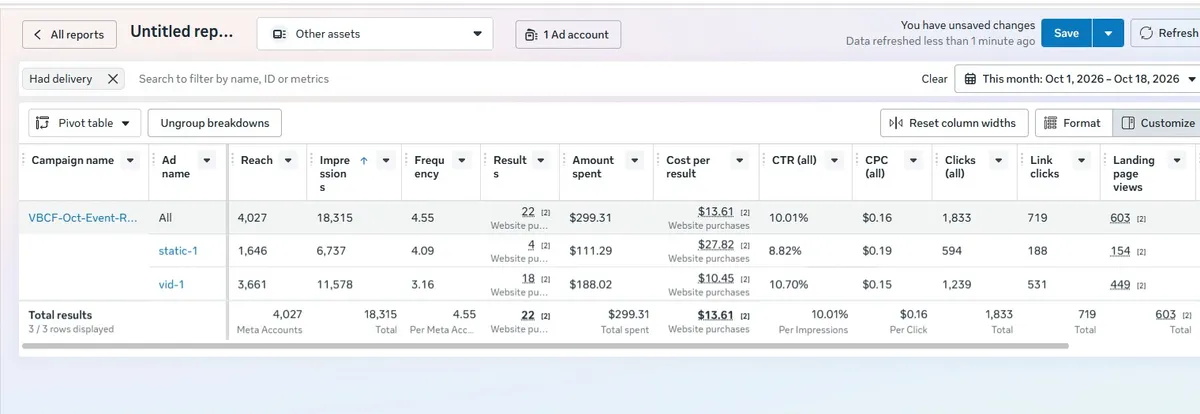Open Link clicks column menu arrow
Image resolution: width=1200 pixels, height=414 pixels.
tap(1082, 160)
